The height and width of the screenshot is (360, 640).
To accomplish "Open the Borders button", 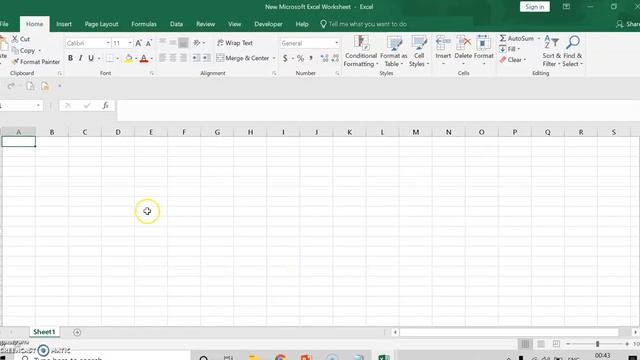I will (x=109, y=58).
